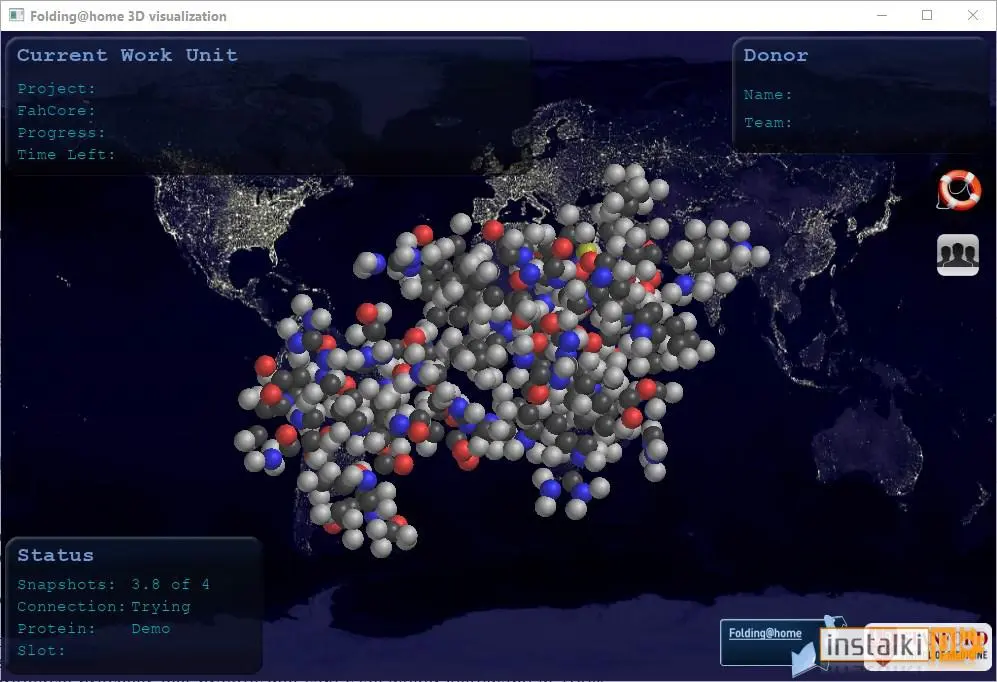
Task: Close the Folding@home 3D visualization window
Action: 973,15
